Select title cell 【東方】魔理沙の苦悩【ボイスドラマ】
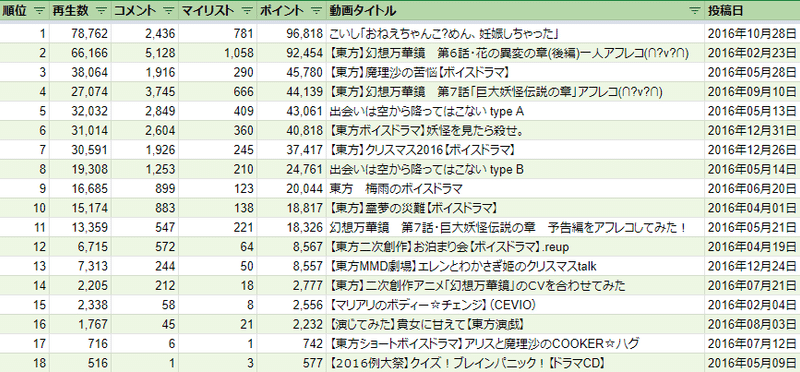Image resolution: width=800 pixels, height=372 pixels. pos(515,72)
